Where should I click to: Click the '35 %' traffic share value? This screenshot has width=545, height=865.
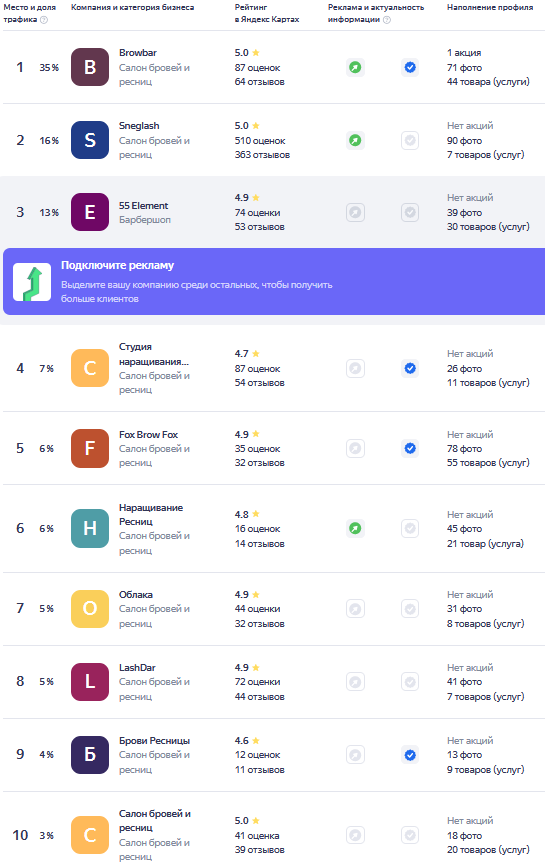coord(49,67)
